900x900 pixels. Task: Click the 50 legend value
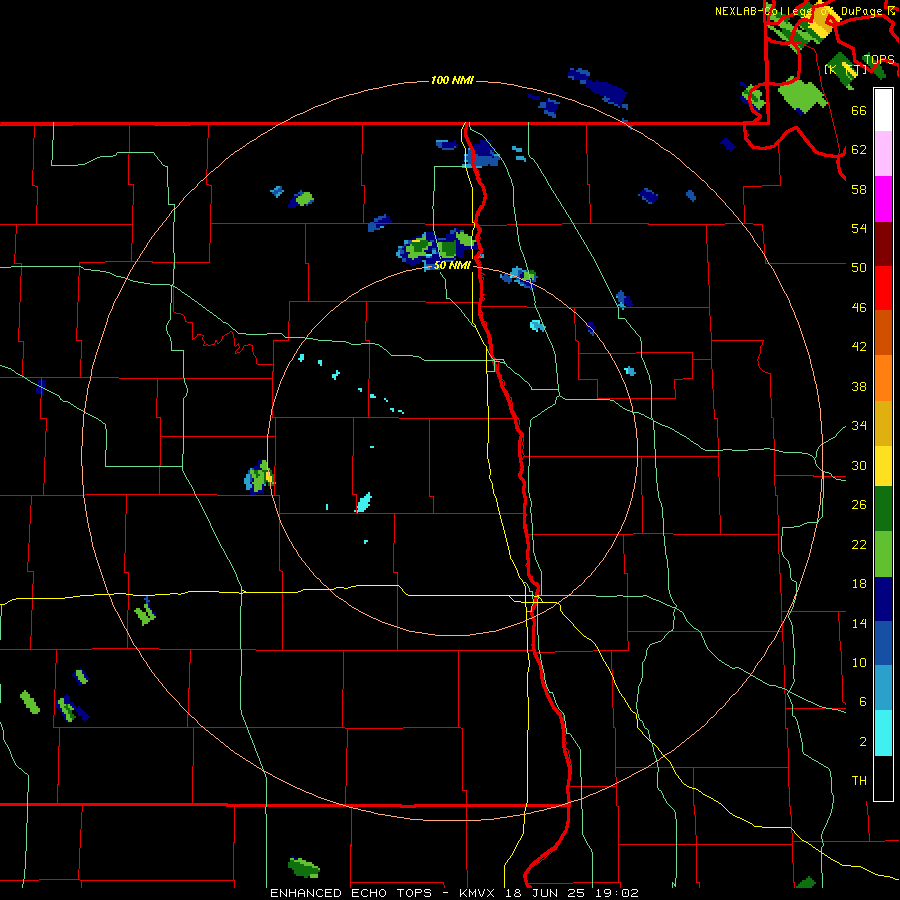coord(859,268)
